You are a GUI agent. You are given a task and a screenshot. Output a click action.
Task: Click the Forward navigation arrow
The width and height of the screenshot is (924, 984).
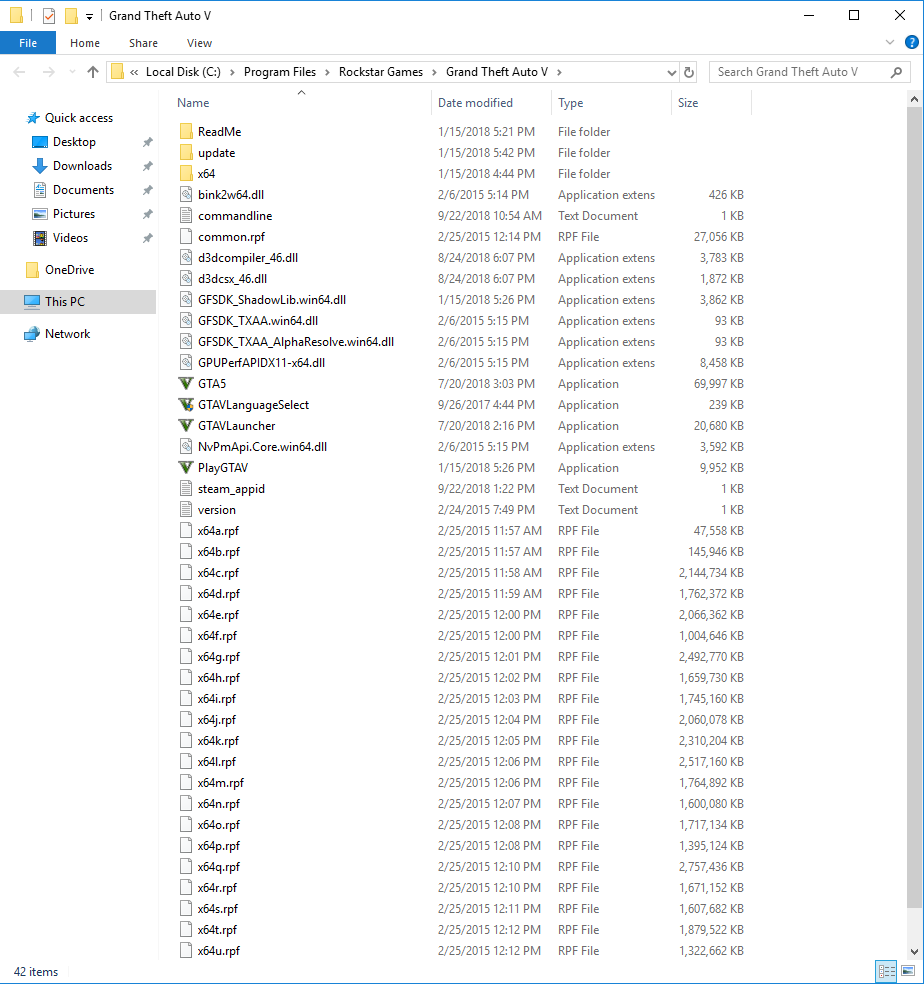(48, 72)
